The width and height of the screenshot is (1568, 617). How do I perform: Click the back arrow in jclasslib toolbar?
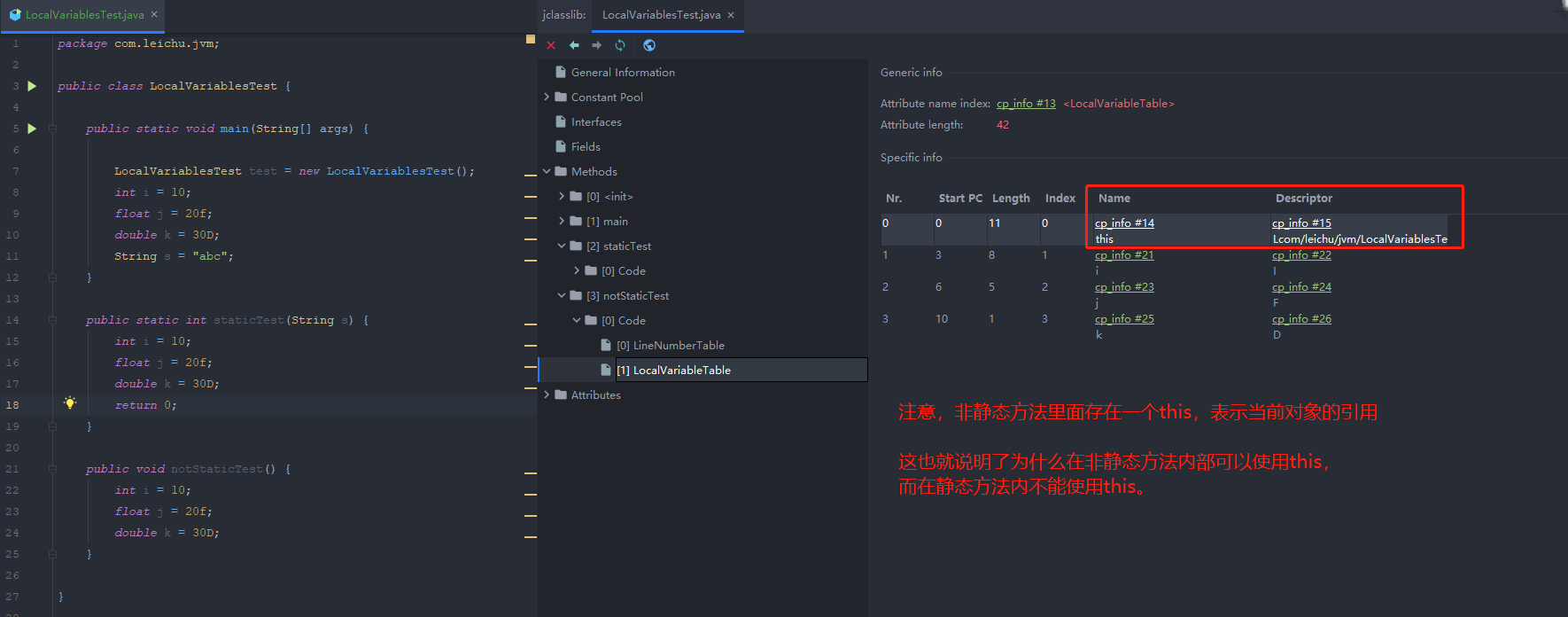[x=574, y=45]
